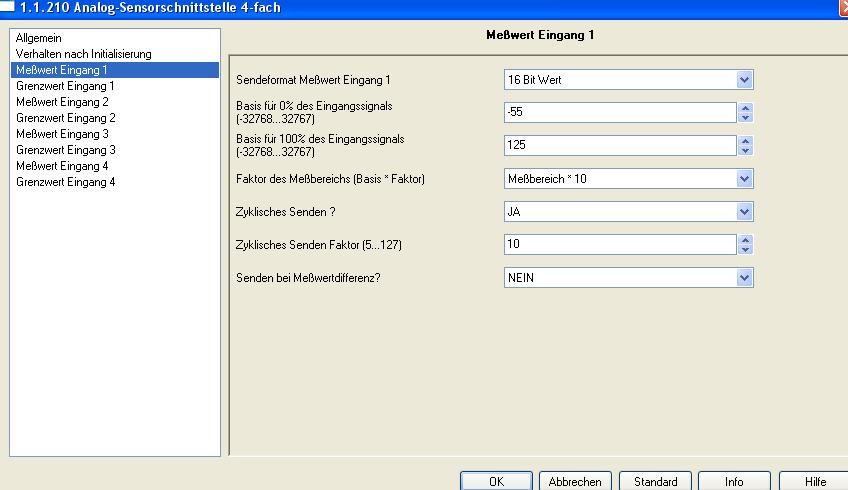Image resolution: width=848 pixels, height=490 pixels.
Task: Open the Senden bei Meßwertdifferenz dropdown
Action: click(743, 278)
